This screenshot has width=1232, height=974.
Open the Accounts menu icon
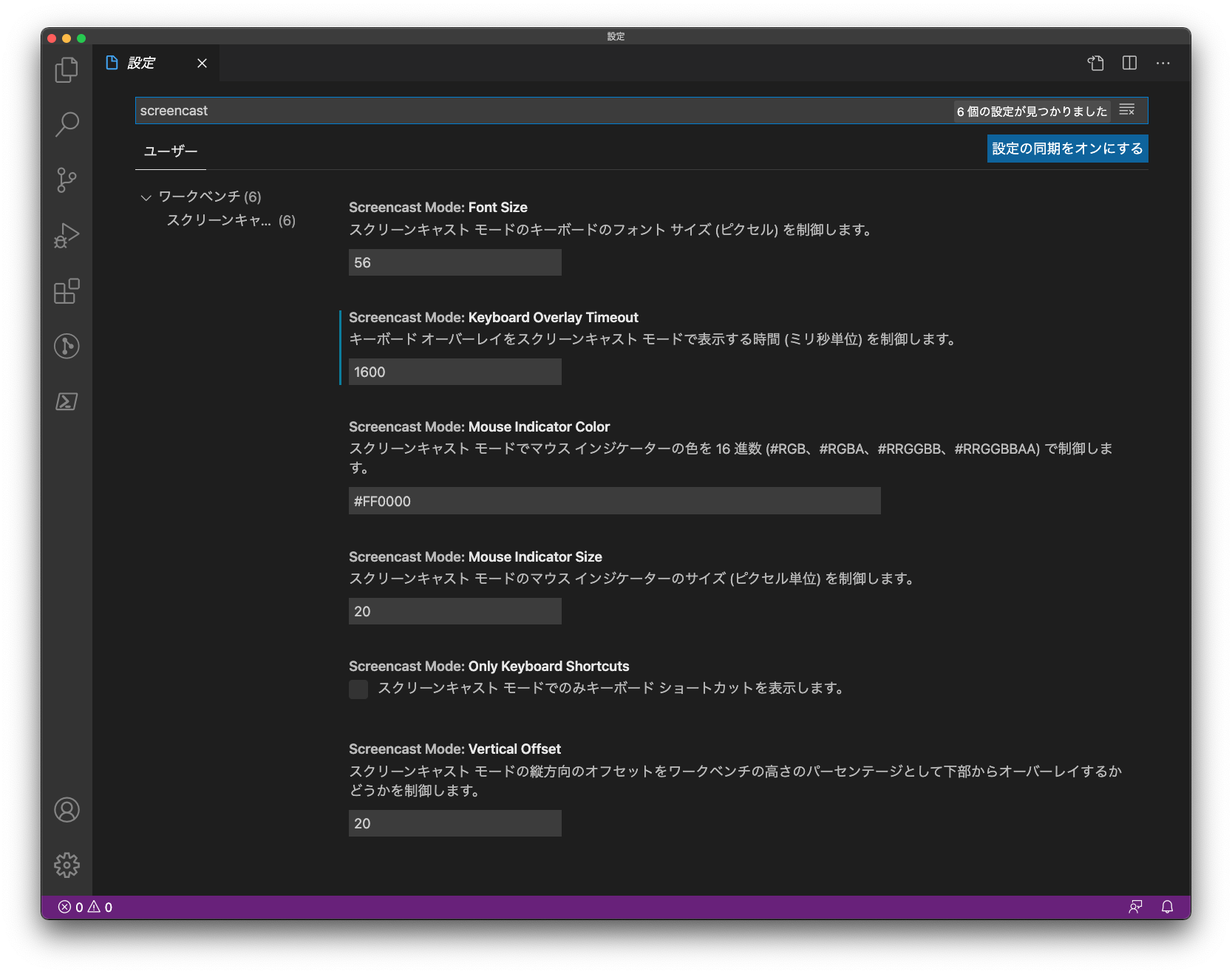67,810
